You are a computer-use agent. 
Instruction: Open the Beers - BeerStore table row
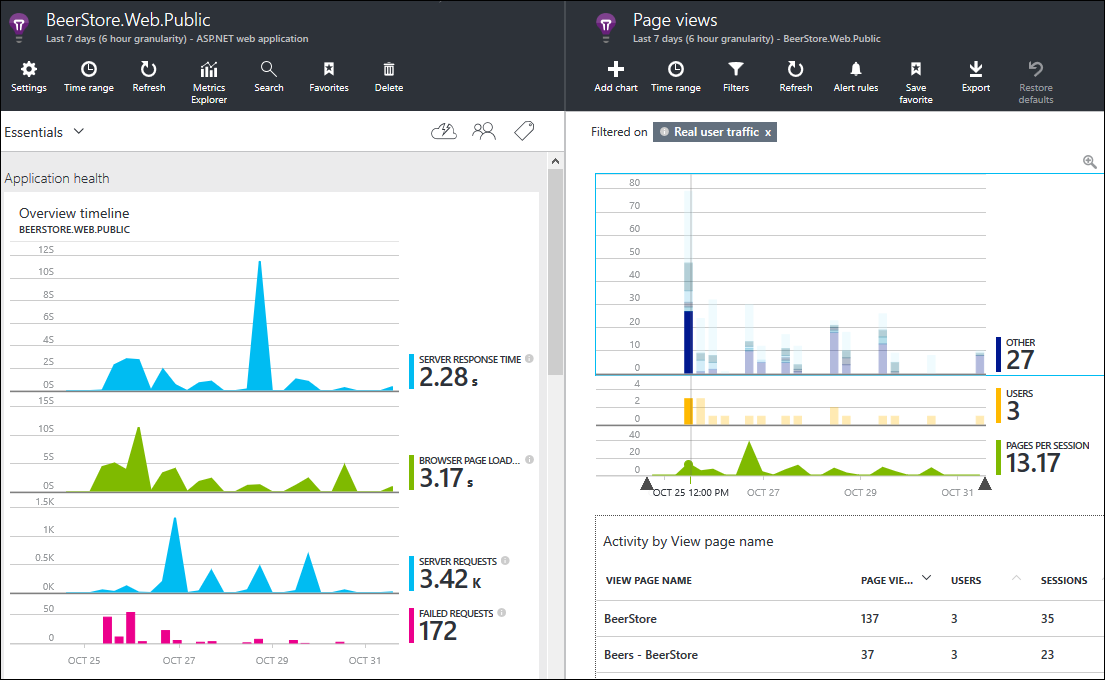tap(849, 655)
